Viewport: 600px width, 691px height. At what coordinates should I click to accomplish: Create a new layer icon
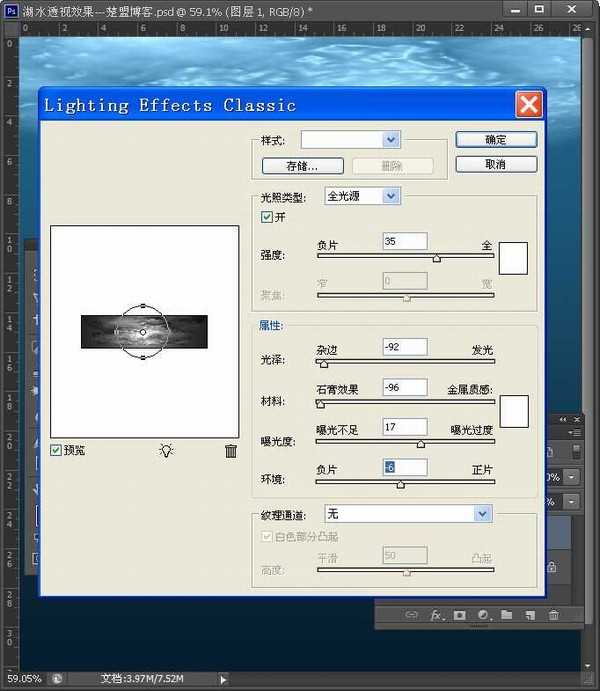coord(530,615)
